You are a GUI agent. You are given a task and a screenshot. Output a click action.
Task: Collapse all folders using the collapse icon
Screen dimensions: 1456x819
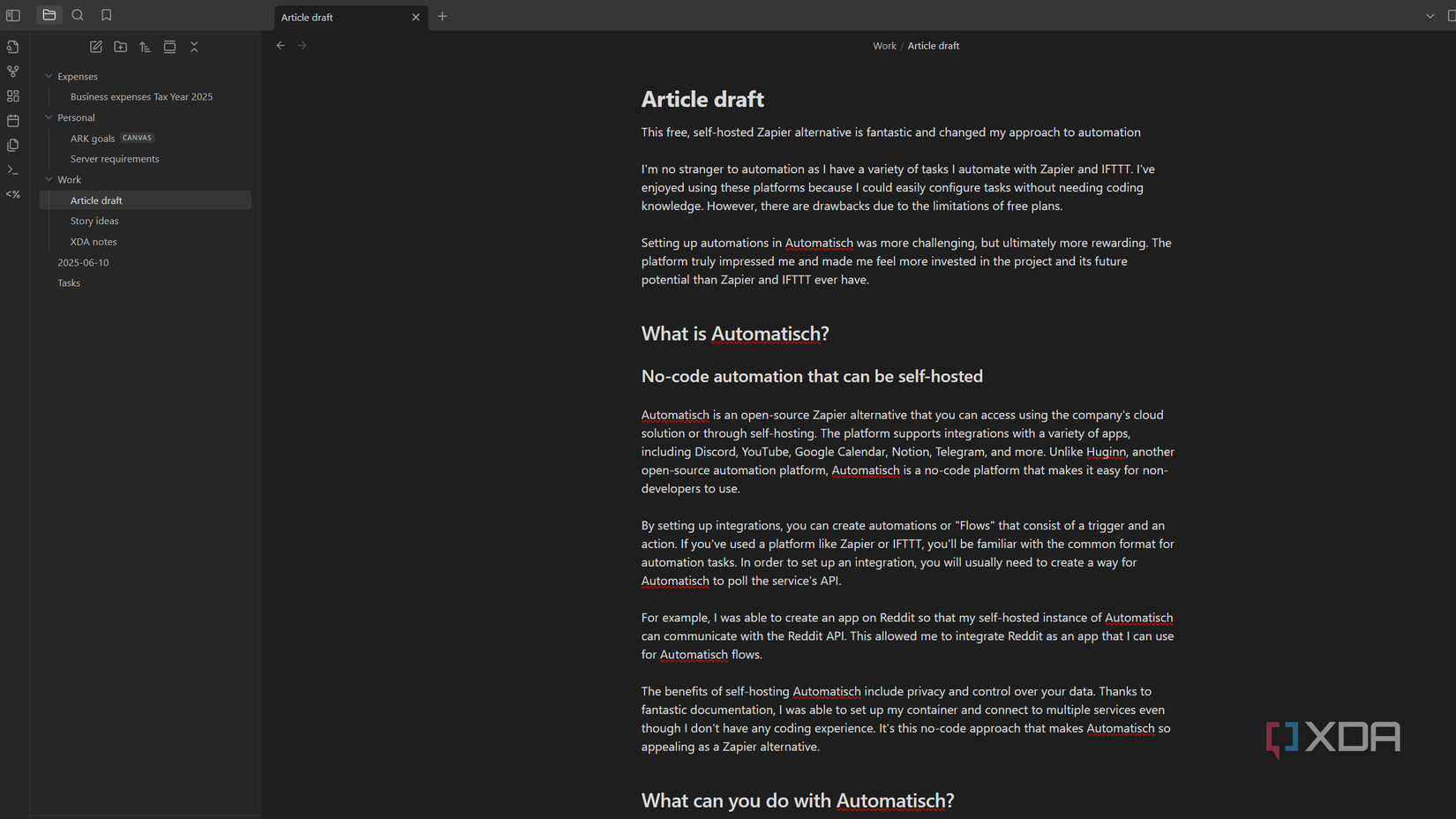coord(194,47)
